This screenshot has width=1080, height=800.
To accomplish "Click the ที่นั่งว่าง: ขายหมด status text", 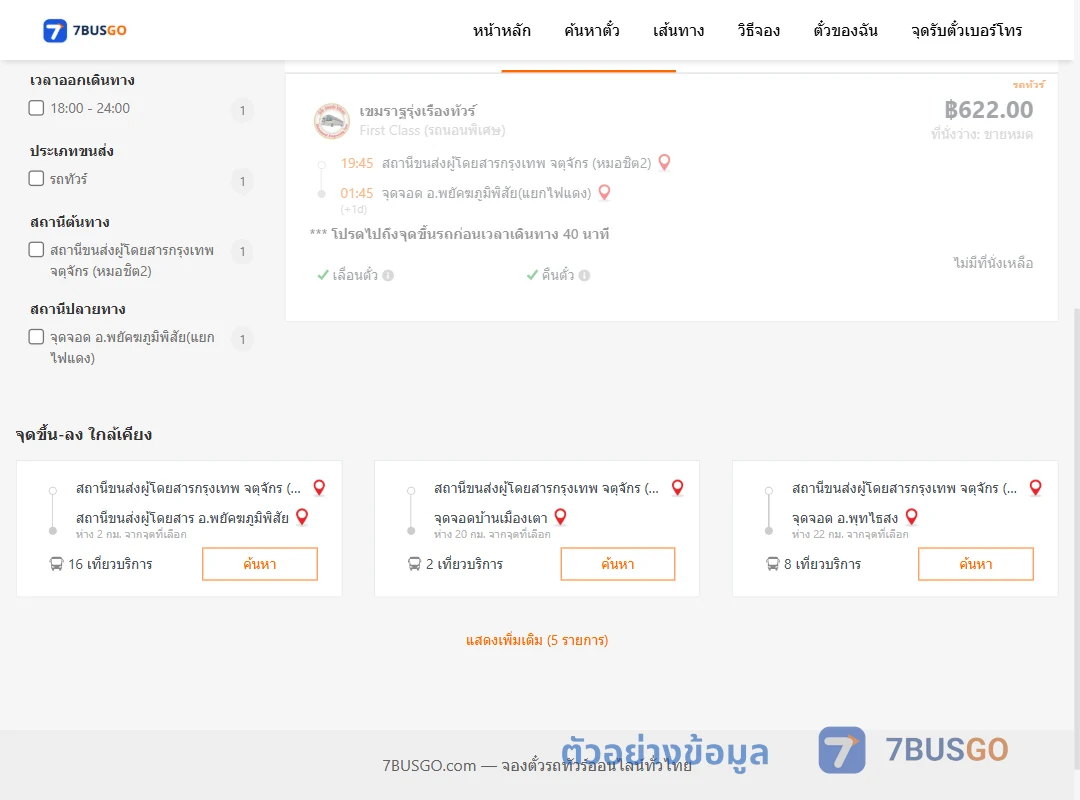I will (x=982, y=134).
